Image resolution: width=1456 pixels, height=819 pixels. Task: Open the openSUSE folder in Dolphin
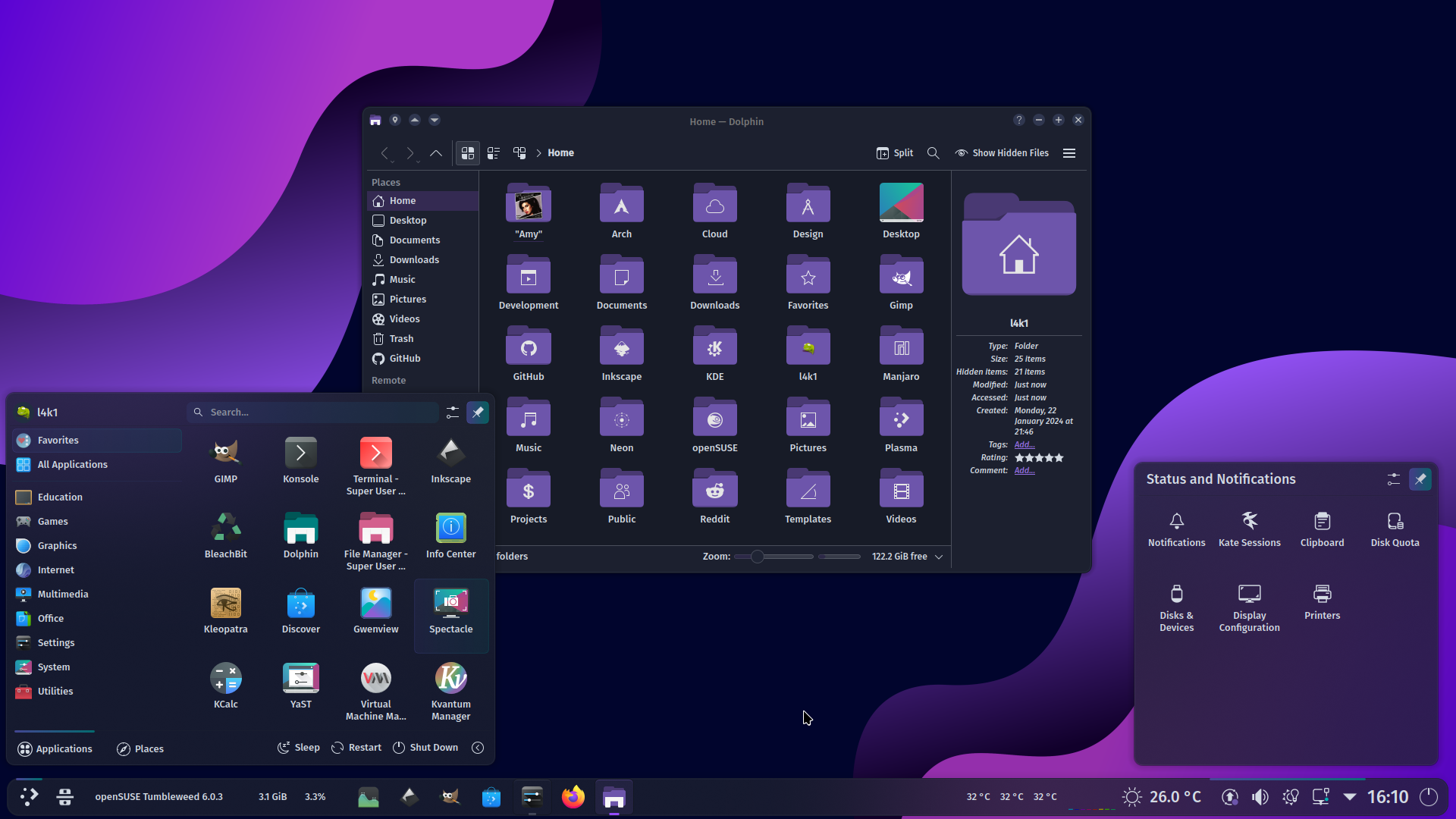[714, 426]
